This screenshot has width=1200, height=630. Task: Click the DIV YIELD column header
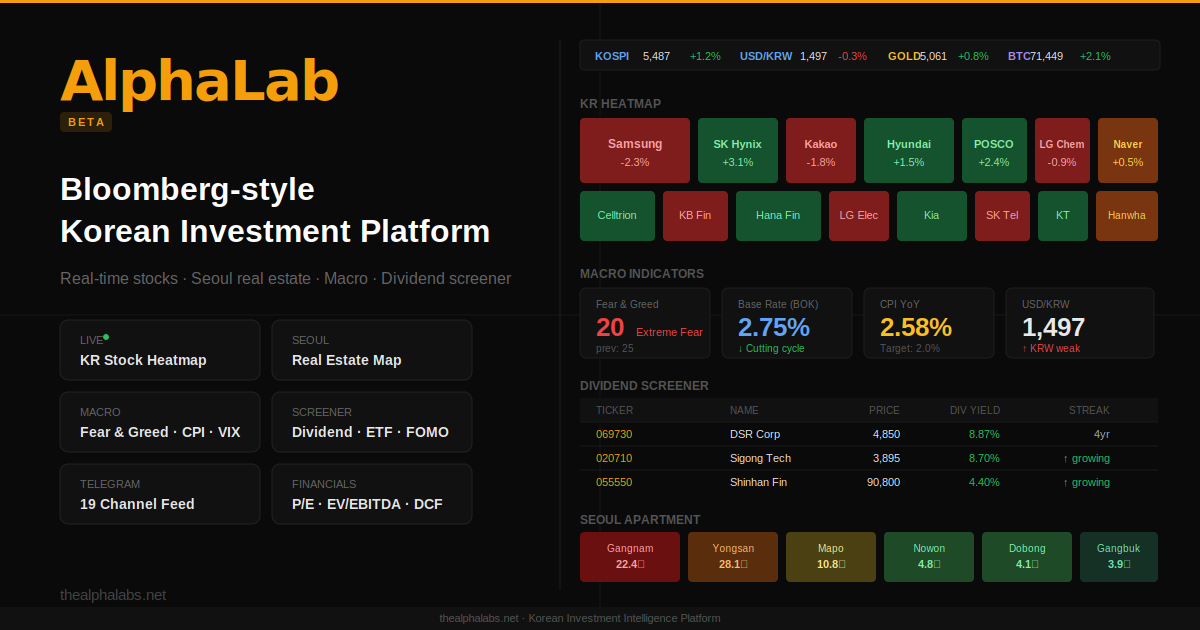[x=975, y=410]
